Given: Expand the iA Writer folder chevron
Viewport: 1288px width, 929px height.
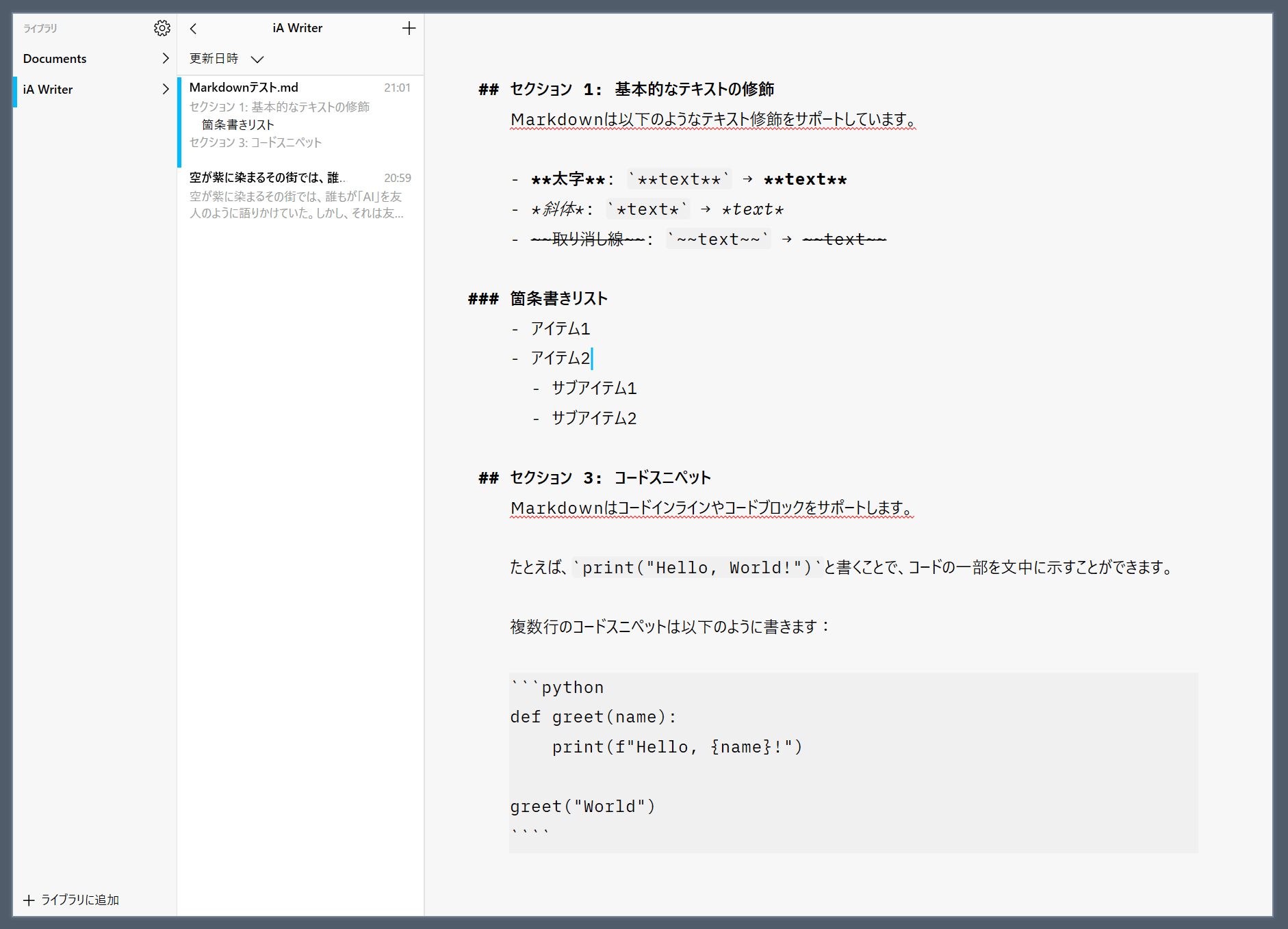Looking at the screenshot, I should pos(165,89).
